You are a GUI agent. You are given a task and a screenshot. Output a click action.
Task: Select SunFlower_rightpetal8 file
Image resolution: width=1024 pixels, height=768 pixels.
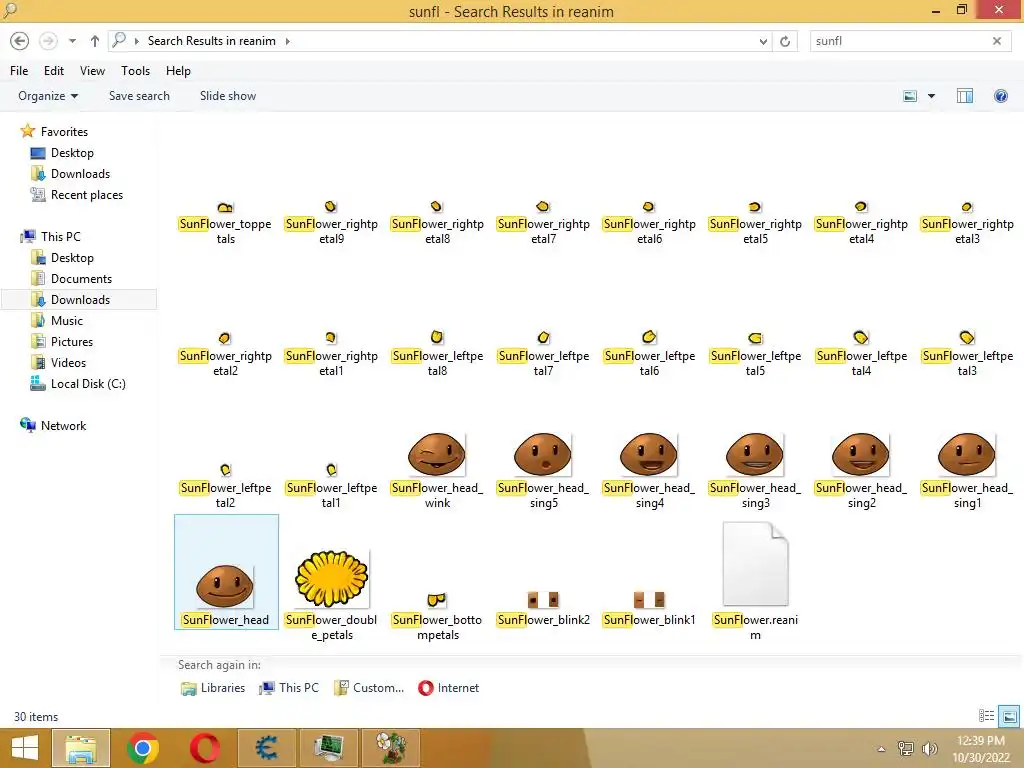click(x=437, y=223)
